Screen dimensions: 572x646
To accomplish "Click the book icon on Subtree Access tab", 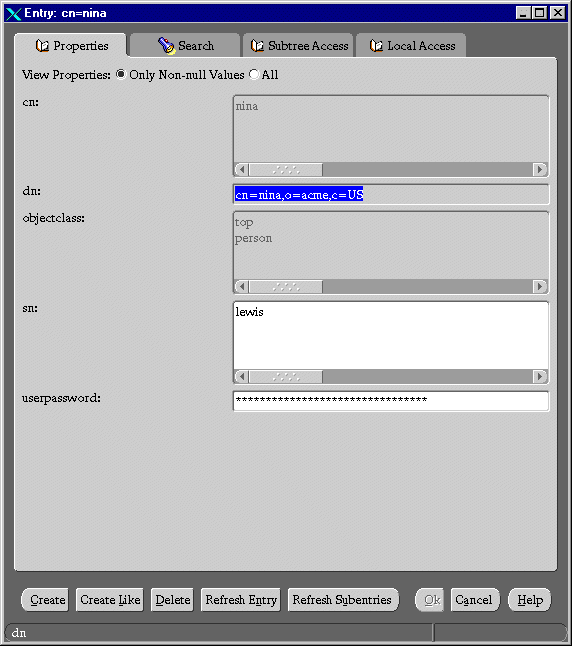I will click(x=257, y=46).
